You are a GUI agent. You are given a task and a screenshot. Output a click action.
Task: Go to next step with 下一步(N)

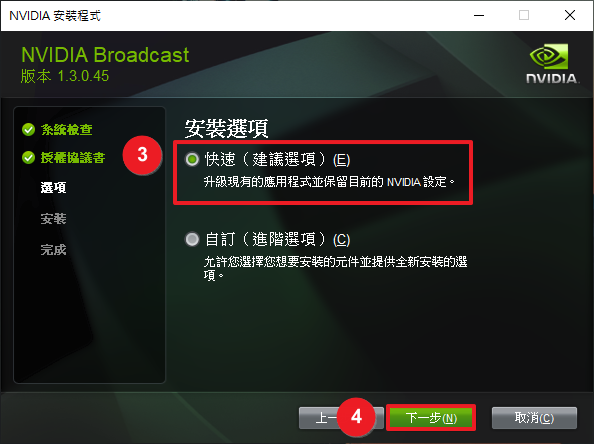pos(431,418)
